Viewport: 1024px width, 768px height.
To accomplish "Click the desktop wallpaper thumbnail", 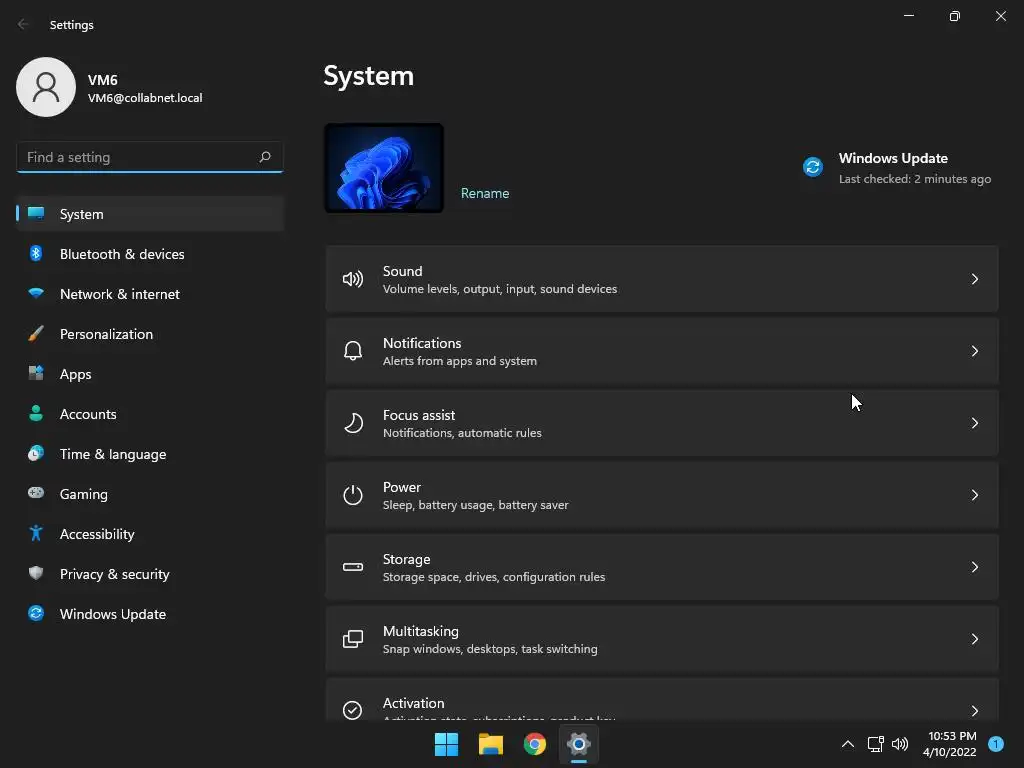I will (384, 168).
